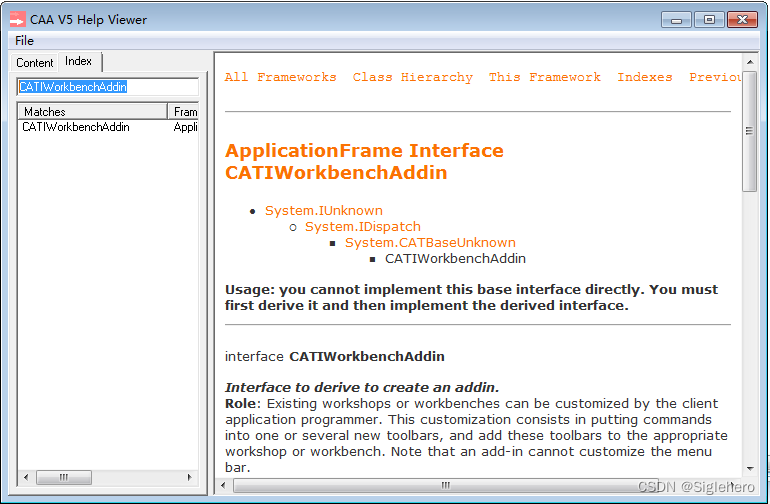770x504 pixels.
Task: Click the index search input field
Action: (107, 87)
